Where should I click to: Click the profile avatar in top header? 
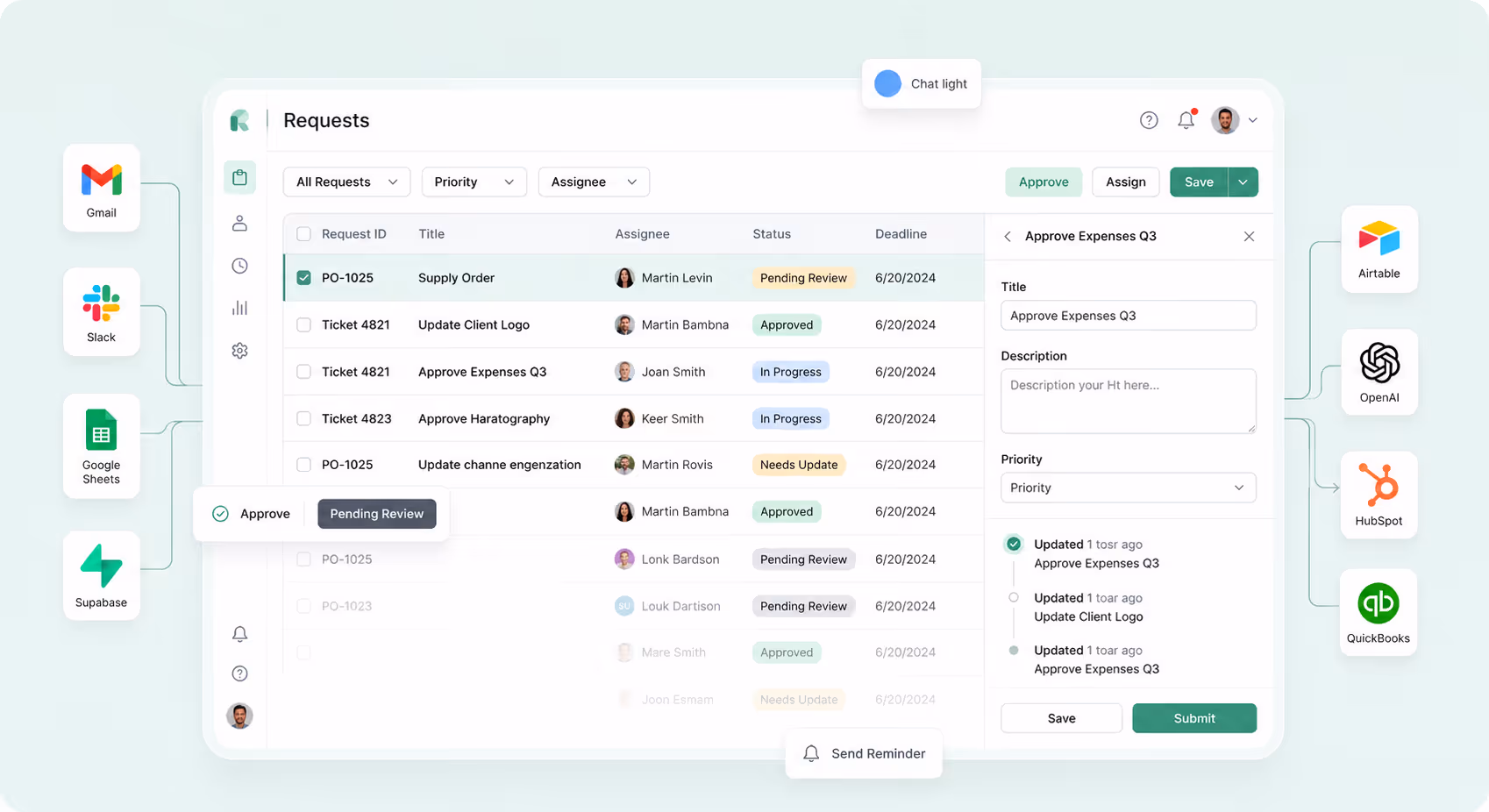(1225, 120)
